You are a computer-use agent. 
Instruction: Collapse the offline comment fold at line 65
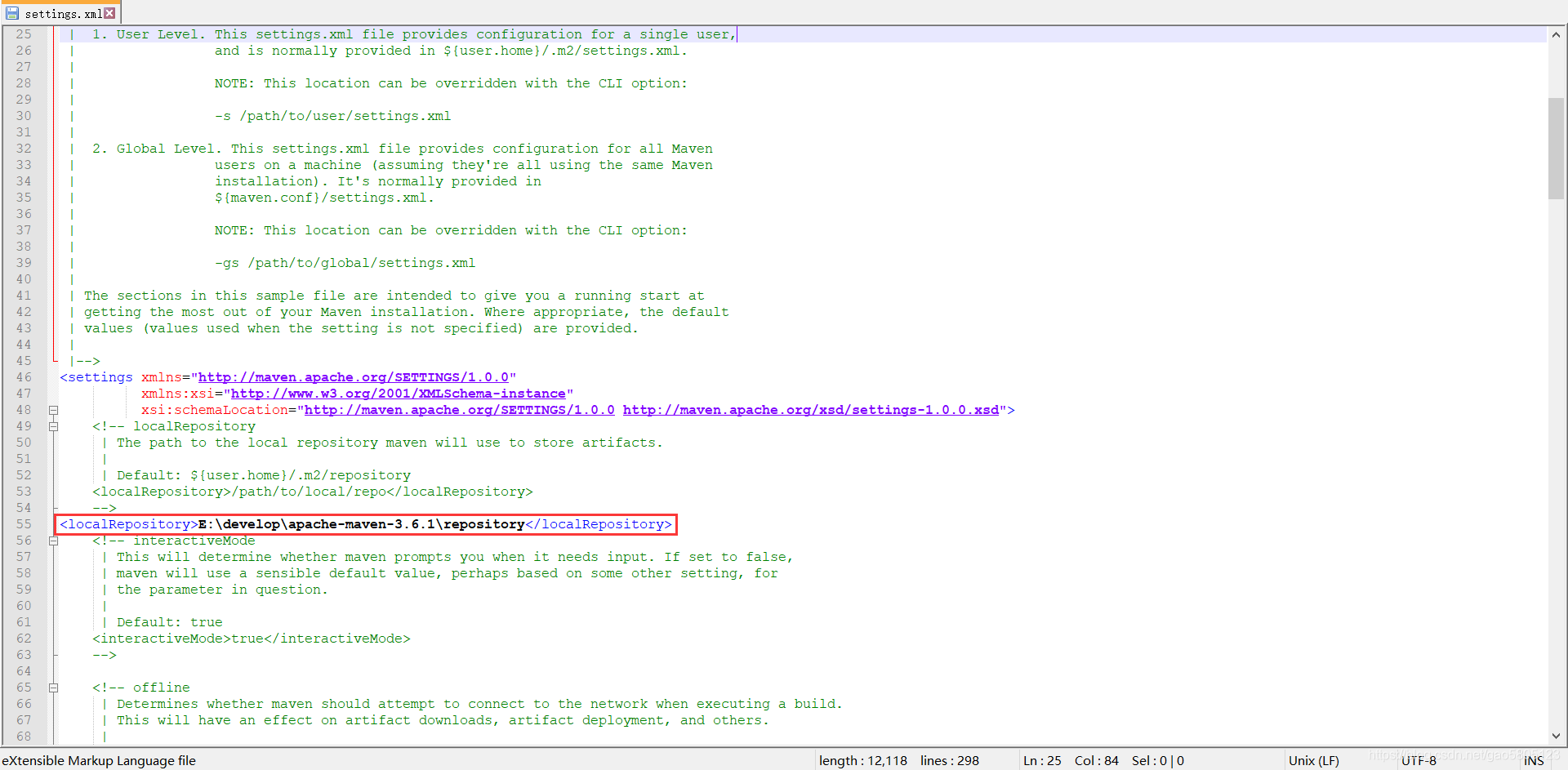[x=53, y=688]
